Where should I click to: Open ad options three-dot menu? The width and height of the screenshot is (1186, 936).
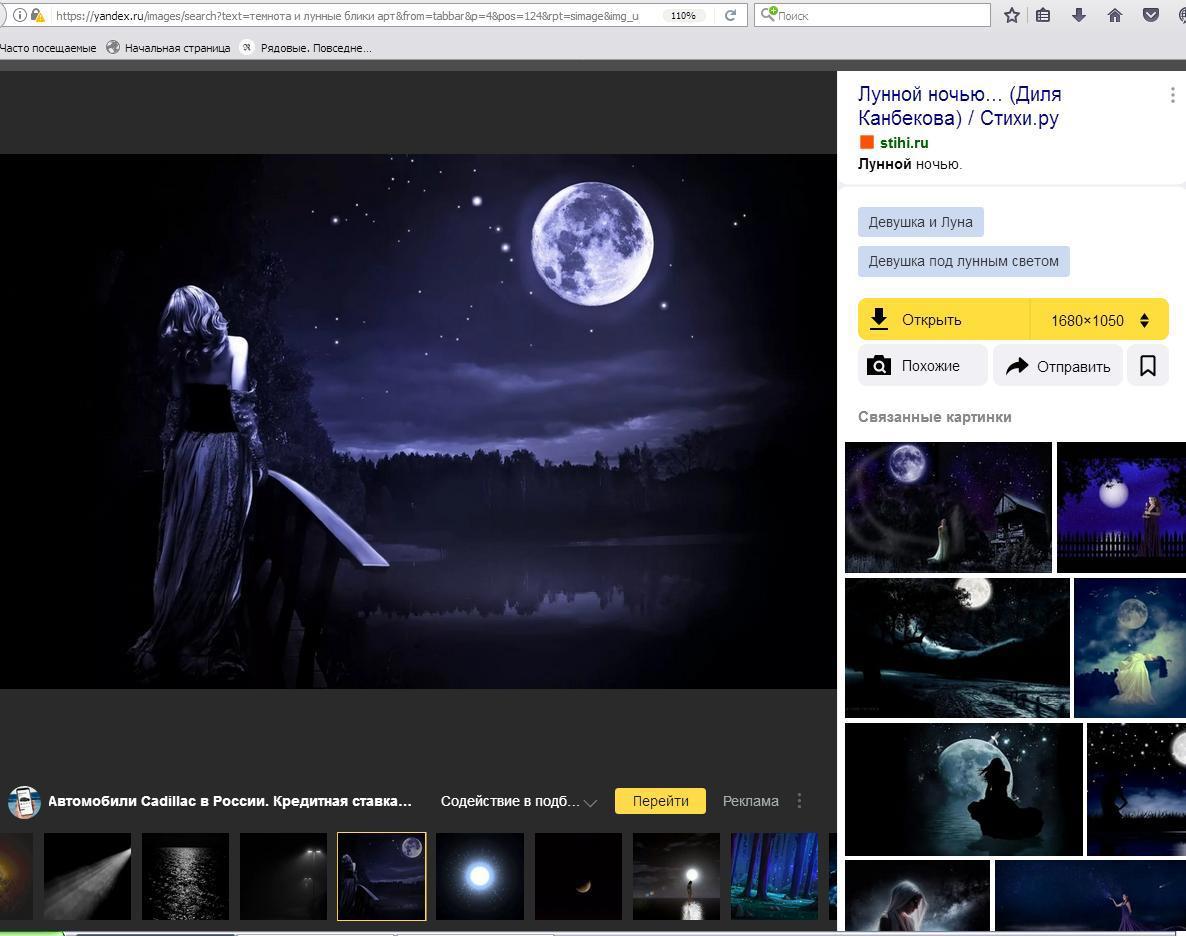pyautogui.click(x=799, y=801)
